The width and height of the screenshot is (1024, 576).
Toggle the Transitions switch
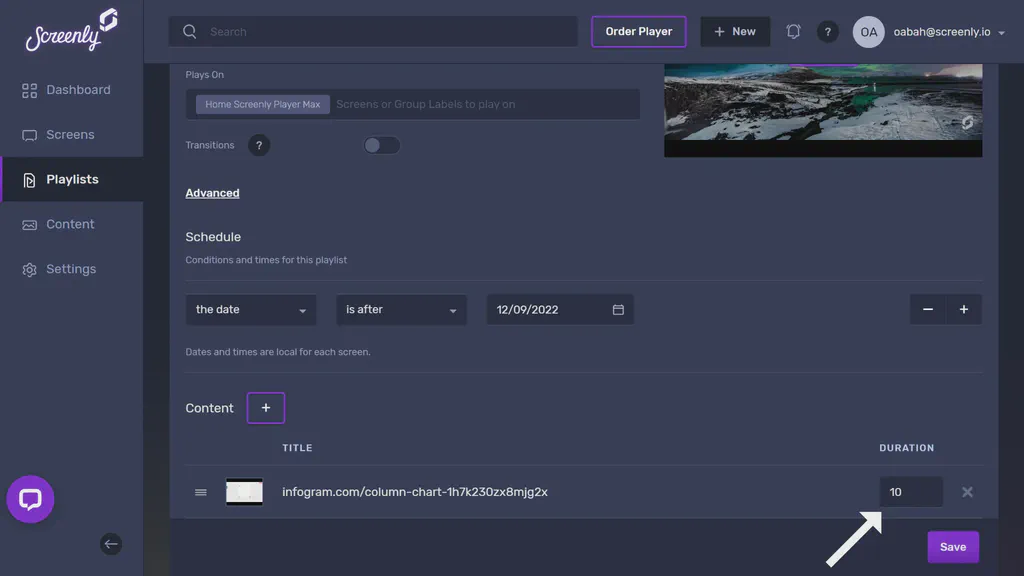tap(381, 145)
